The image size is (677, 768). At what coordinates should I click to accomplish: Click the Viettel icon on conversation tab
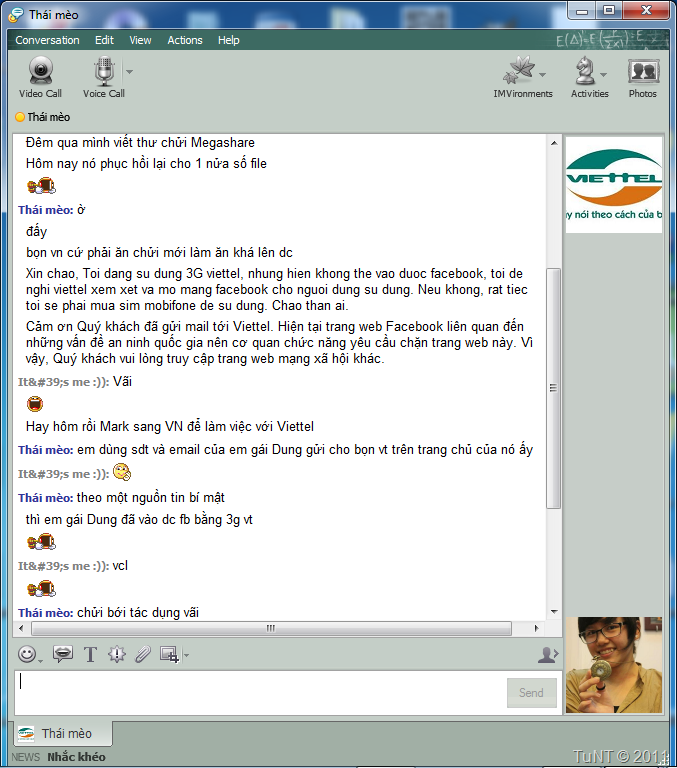[x=26, y=734]
